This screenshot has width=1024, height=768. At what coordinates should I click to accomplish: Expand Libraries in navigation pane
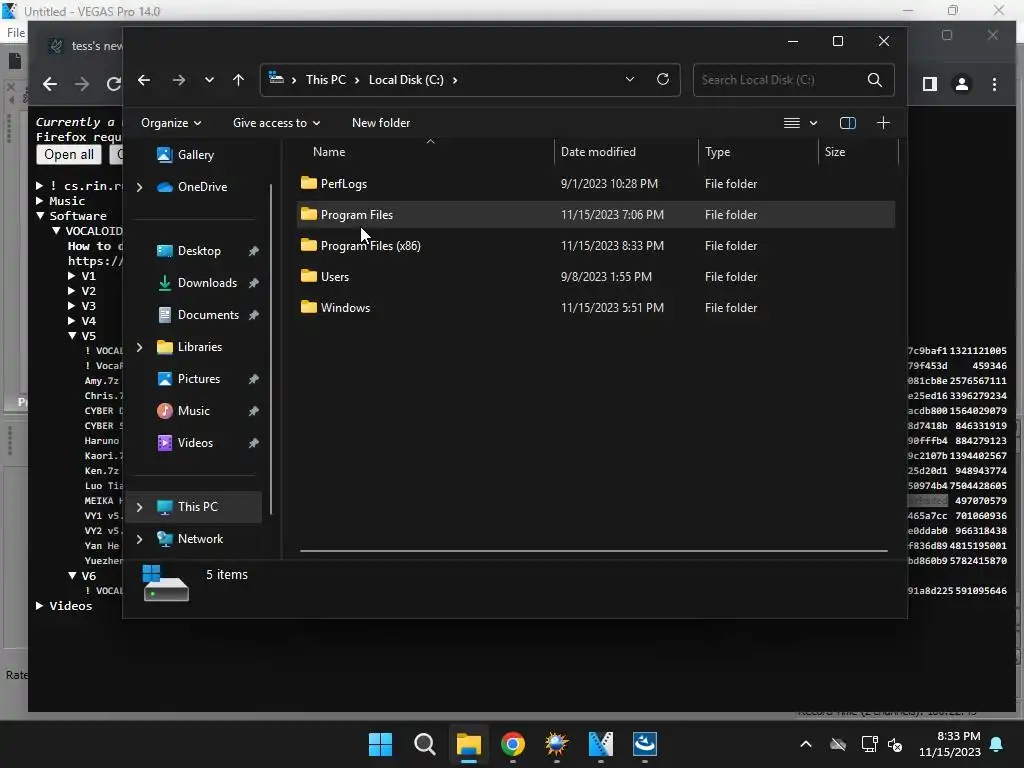coord(139,347)
